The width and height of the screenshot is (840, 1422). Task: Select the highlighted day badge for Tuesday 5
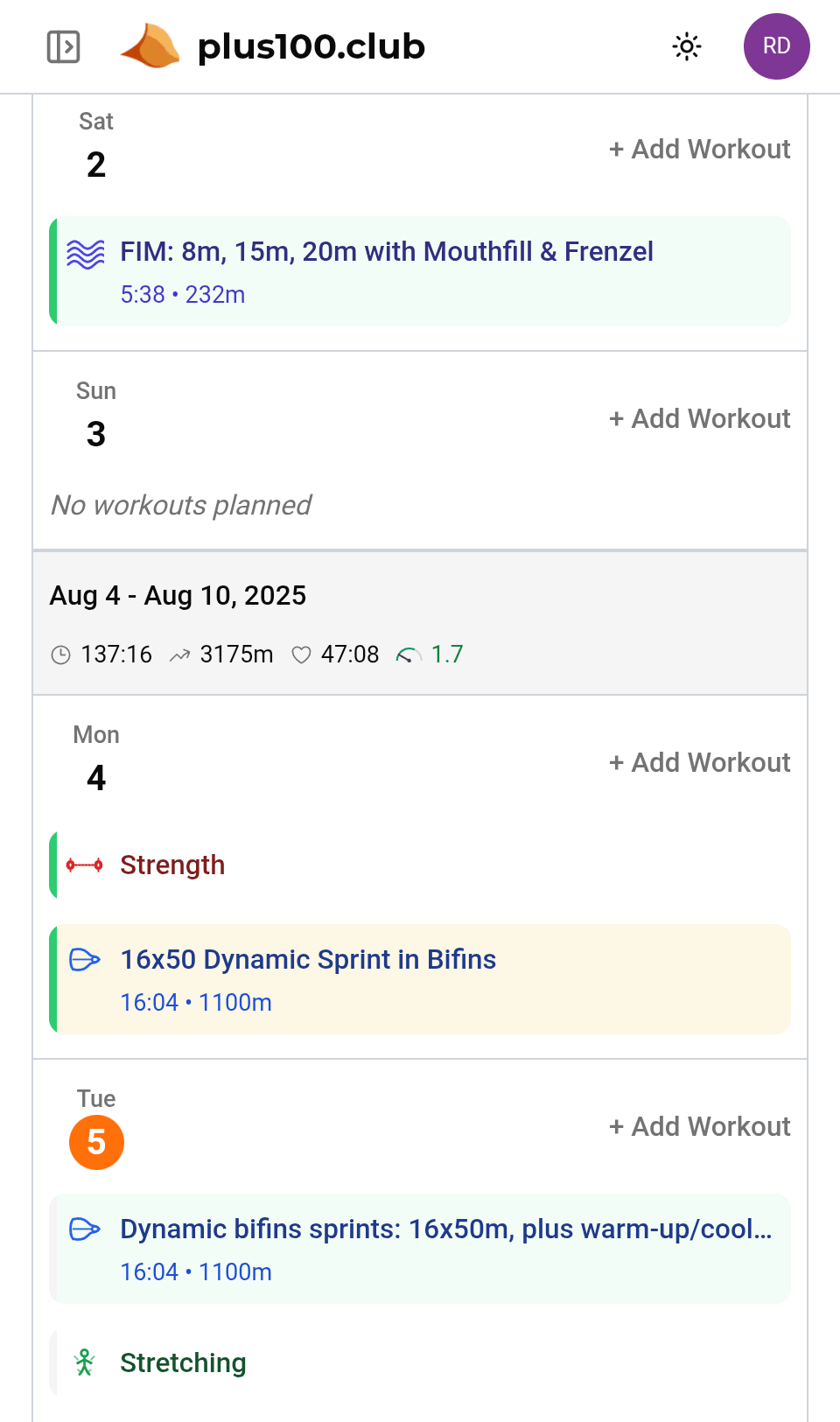pos(96,1142)
